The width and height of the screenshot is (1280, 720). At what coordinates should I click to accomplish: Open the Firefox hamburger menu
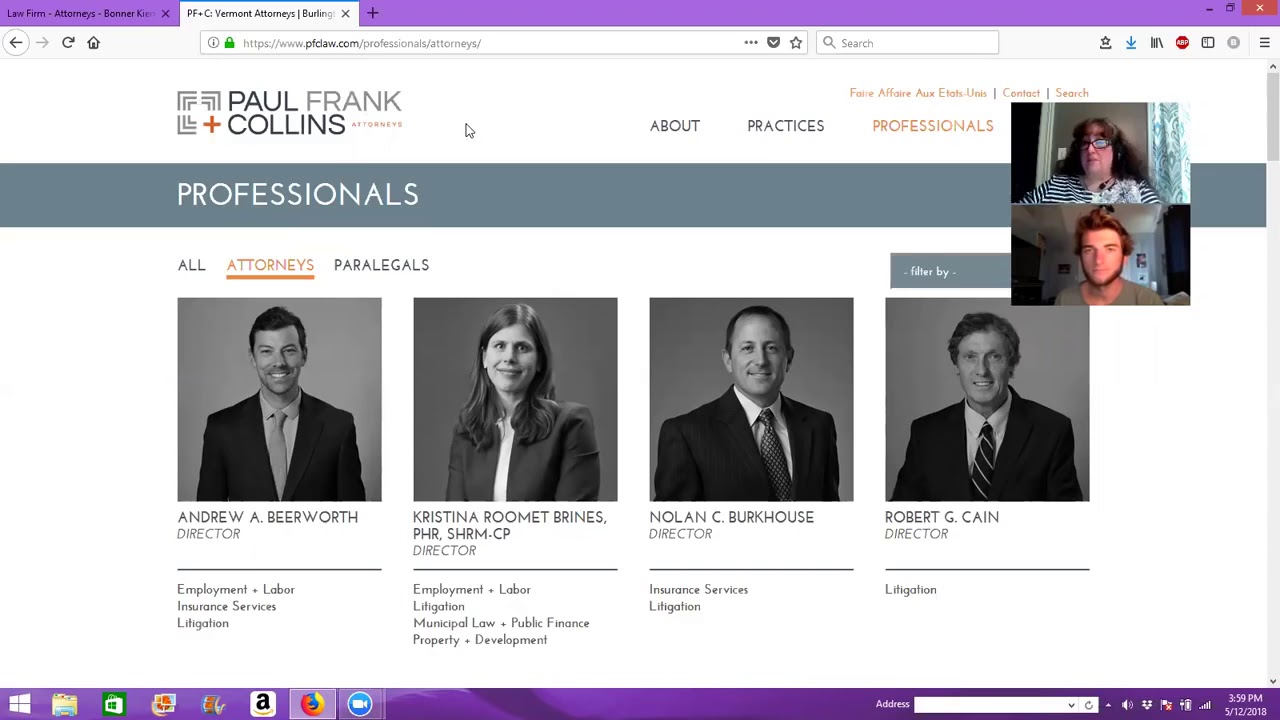(x=1264, y=43)
